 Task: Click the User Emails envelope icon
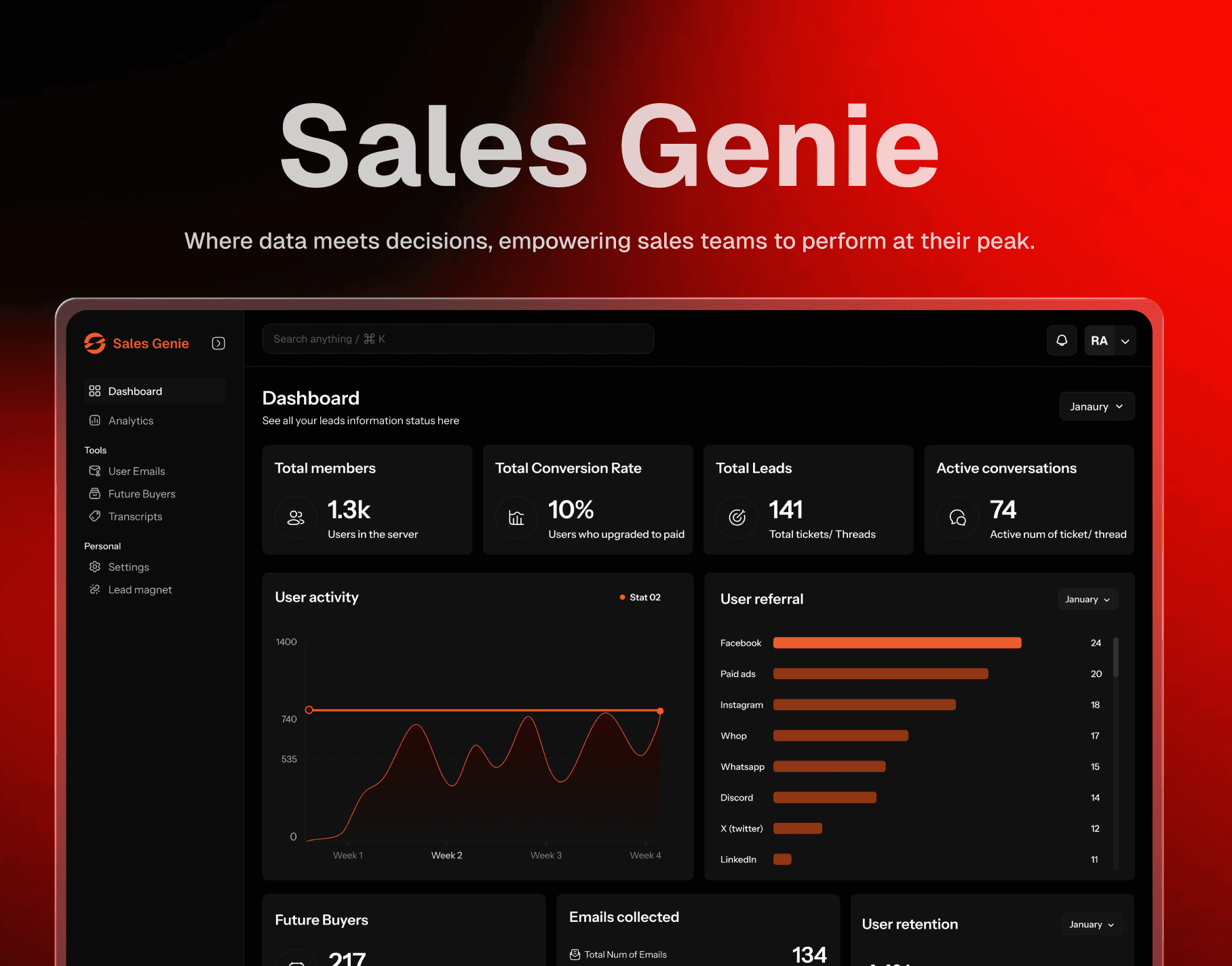[95, 471]
